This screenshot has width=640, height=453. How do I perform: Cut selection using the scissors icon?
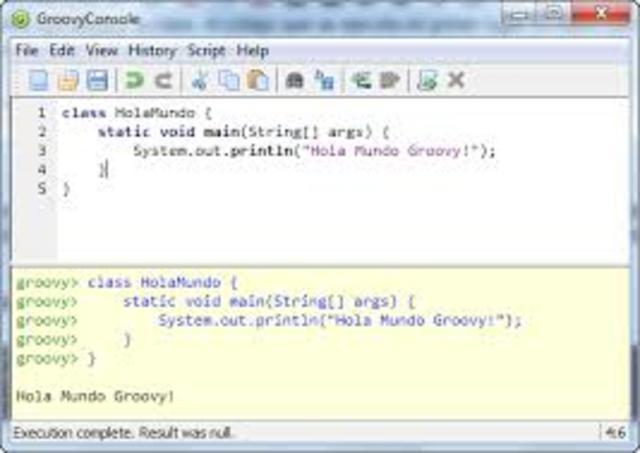point(200,80)
